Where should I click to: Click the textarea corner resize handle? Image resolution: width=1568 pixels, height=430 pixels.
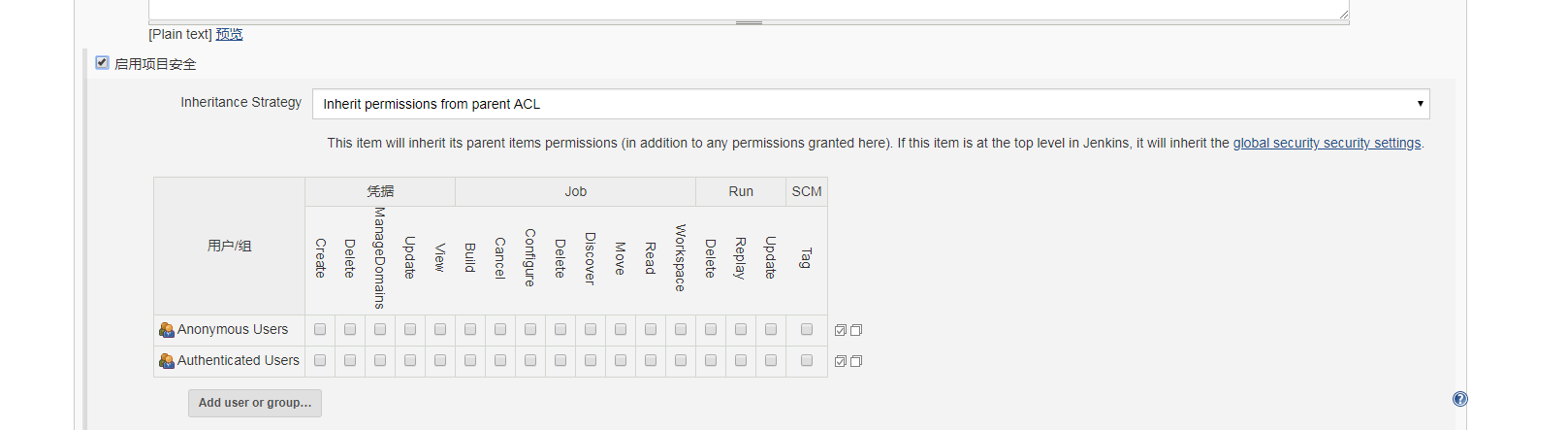[1344, 15]
